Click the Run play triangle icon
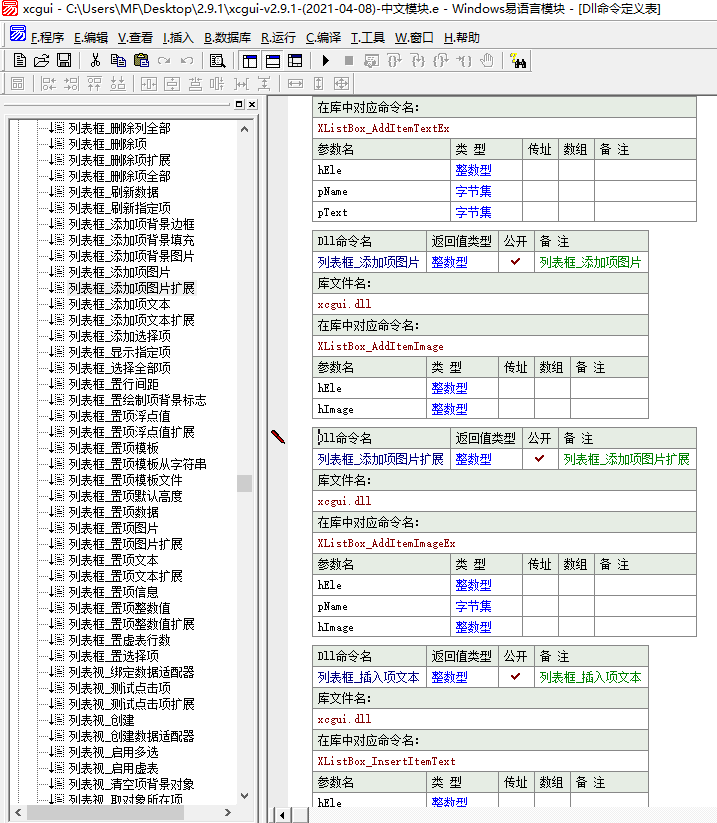Screen dimensions: 717x823 click(325, 61)
